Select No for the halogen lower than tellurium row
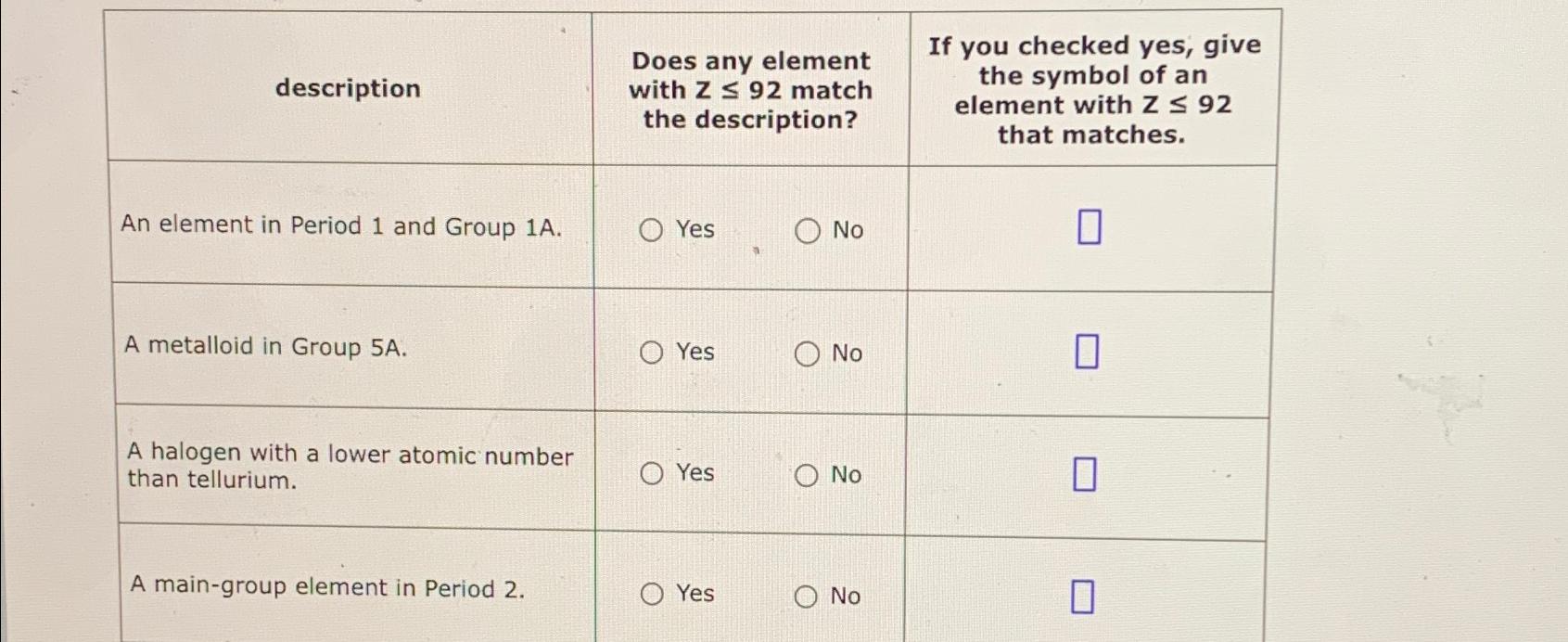Screen dimensions: 1568x642 pos(807,475)
